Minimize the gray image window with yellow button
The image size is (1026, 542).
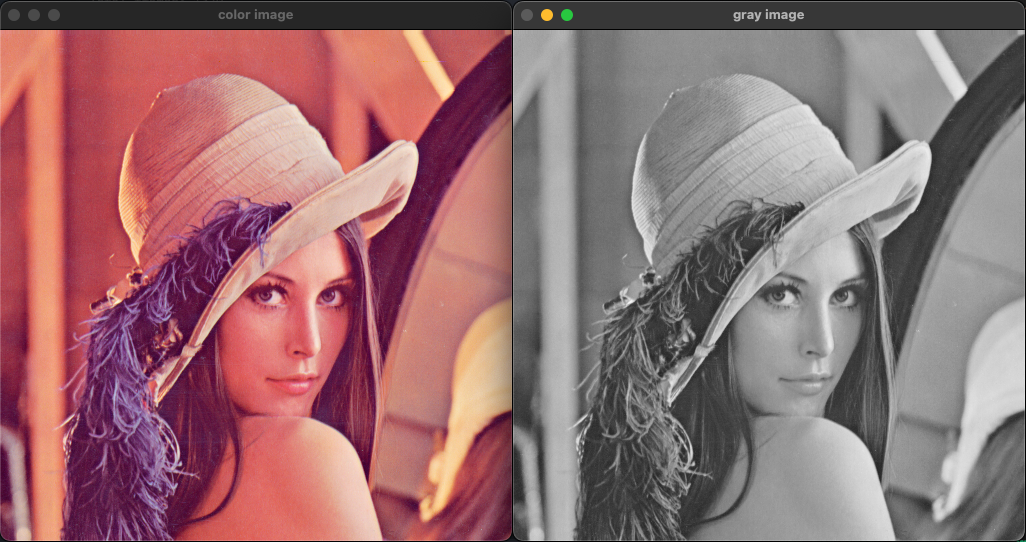(x=547, y=15)
